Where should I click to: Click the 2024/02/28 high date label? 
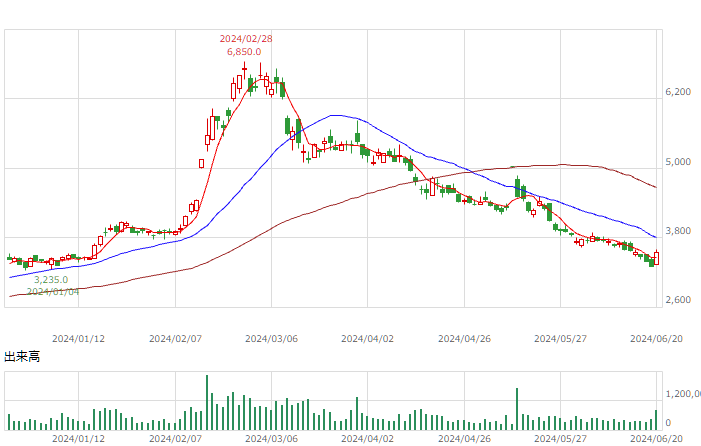[x=246, y=39]
